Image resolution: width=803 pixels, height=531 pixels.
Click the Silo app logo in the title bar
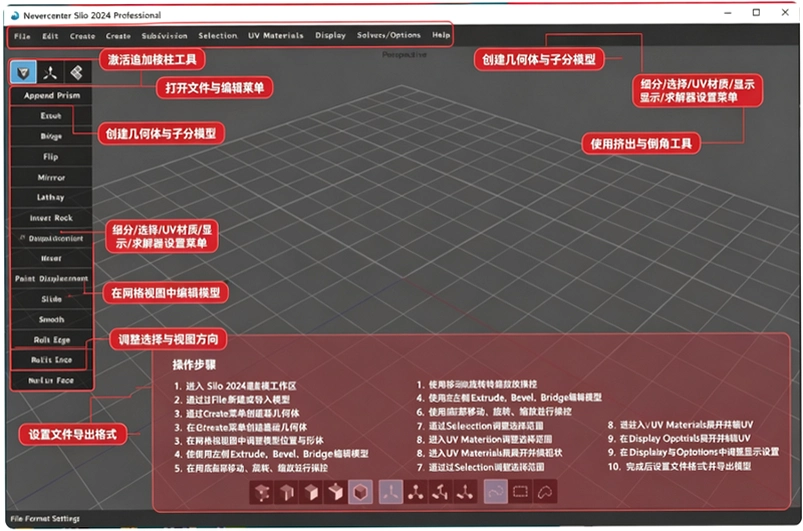15,15
